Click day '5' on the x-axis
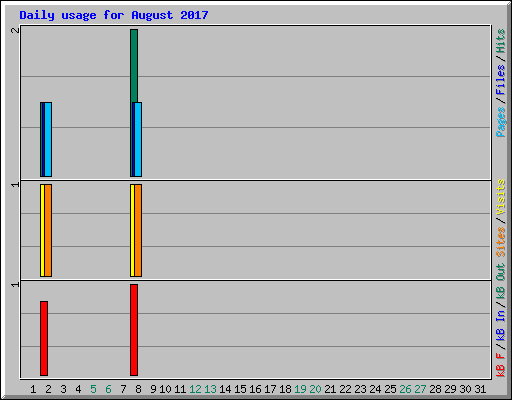512x400 pixels. [93, 389]
